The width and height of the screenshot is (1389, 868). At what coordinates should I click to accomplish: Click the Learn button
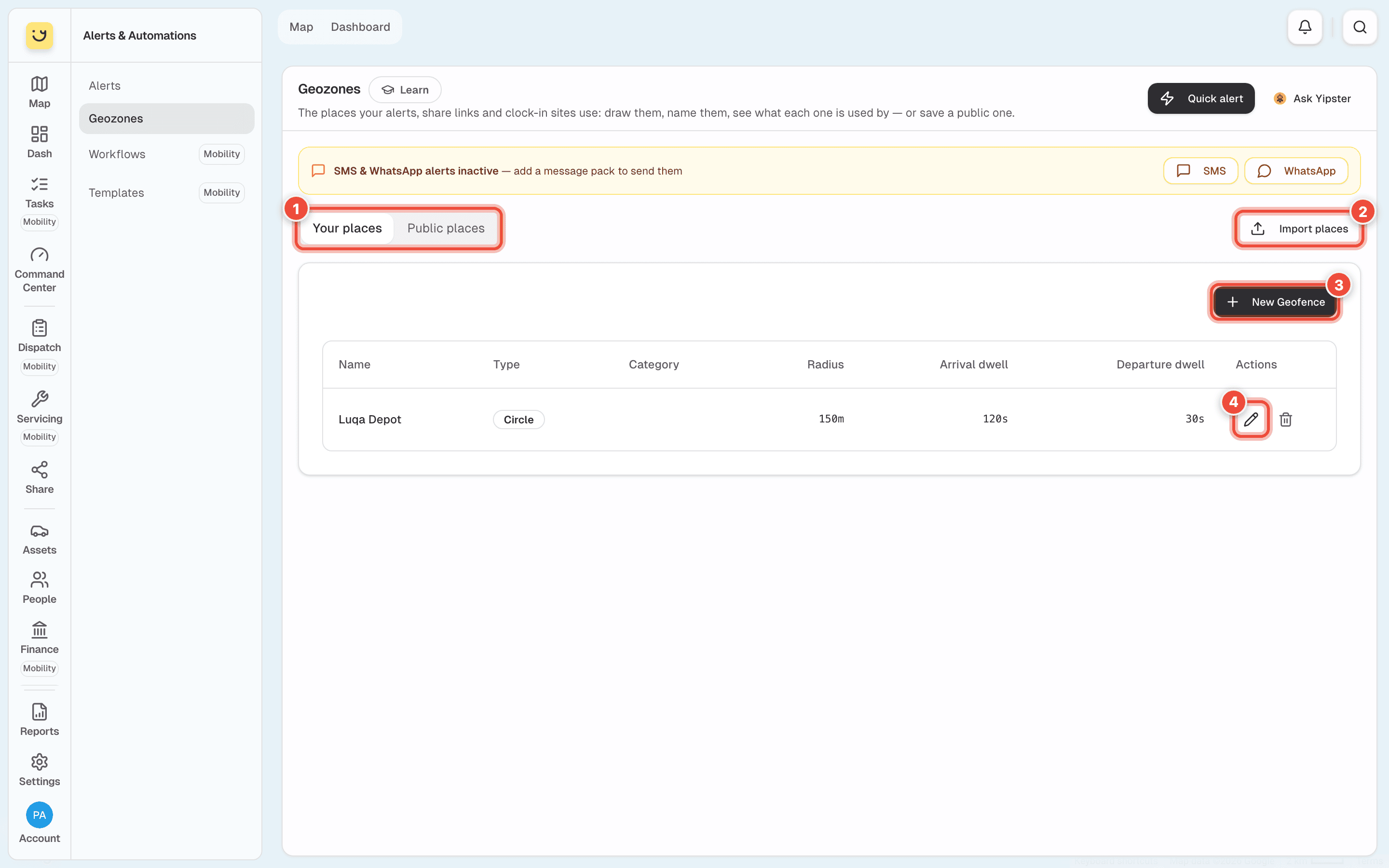[x=405, y=90]
